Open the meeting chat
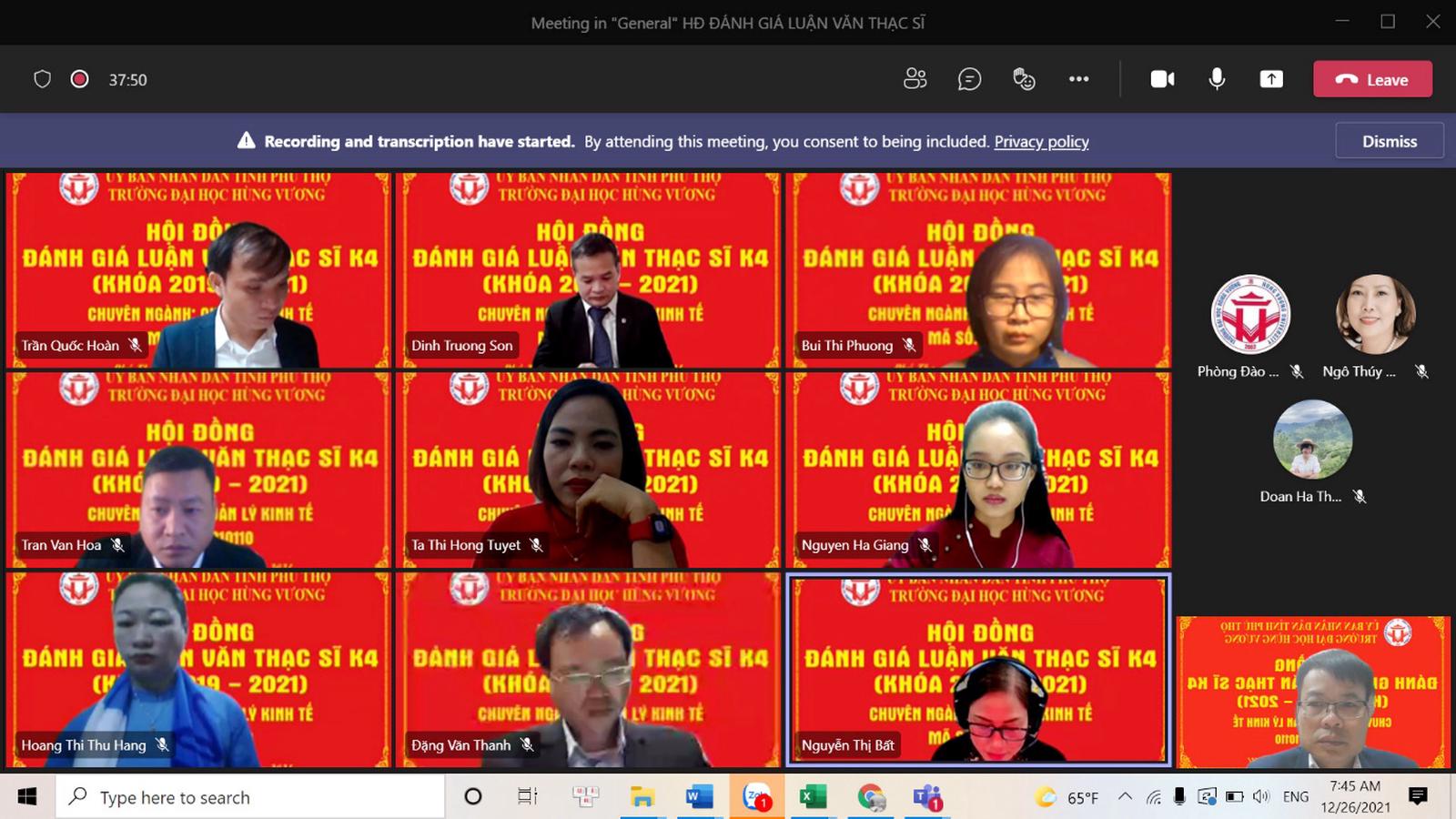The height and width of the screenshot is (819, 1456). coord(969,79)
